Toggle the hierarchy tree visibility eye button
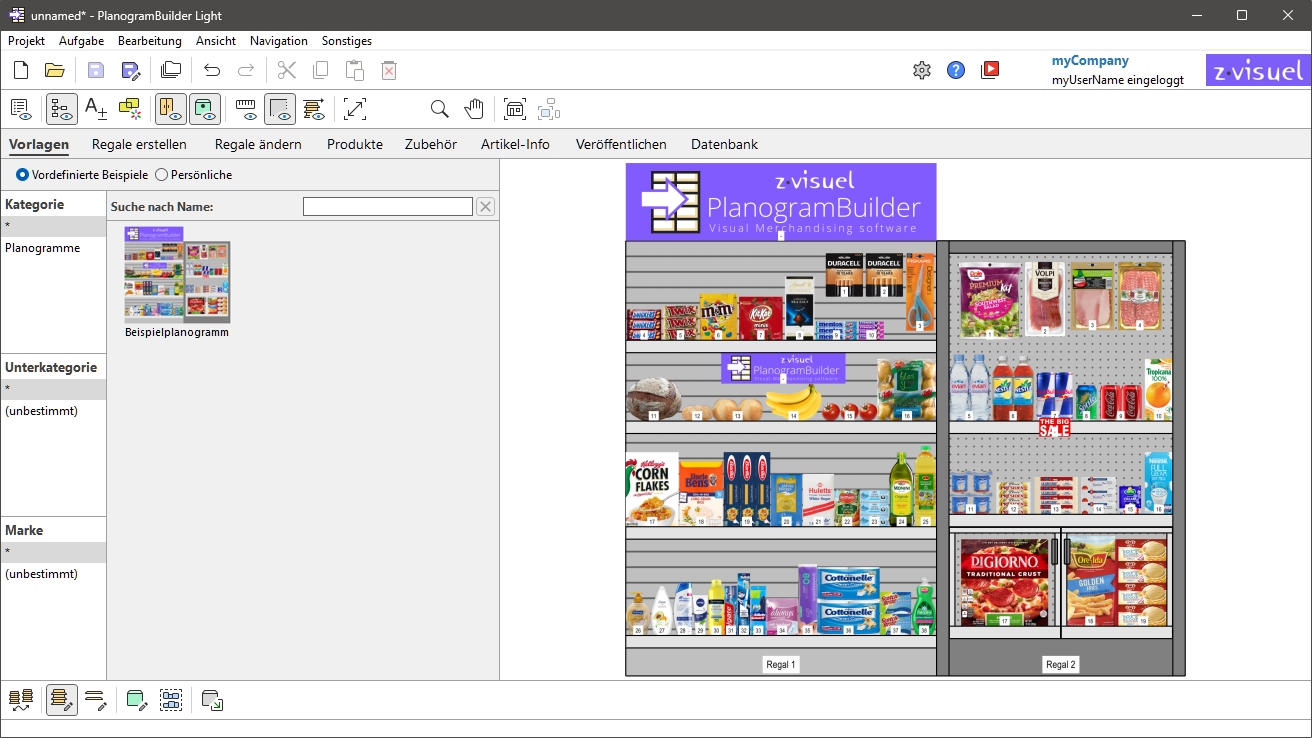 [x=61, y=108]
